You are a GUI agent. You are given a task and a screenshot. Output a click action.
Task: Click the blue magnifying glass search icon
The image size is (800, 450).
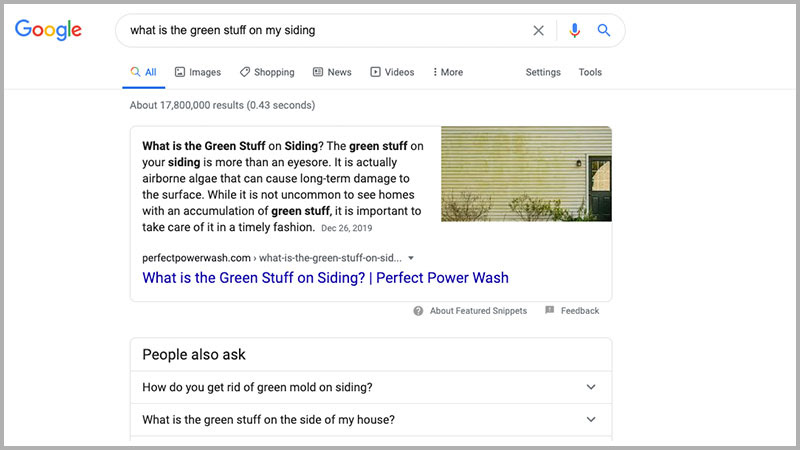coord(604,31)
